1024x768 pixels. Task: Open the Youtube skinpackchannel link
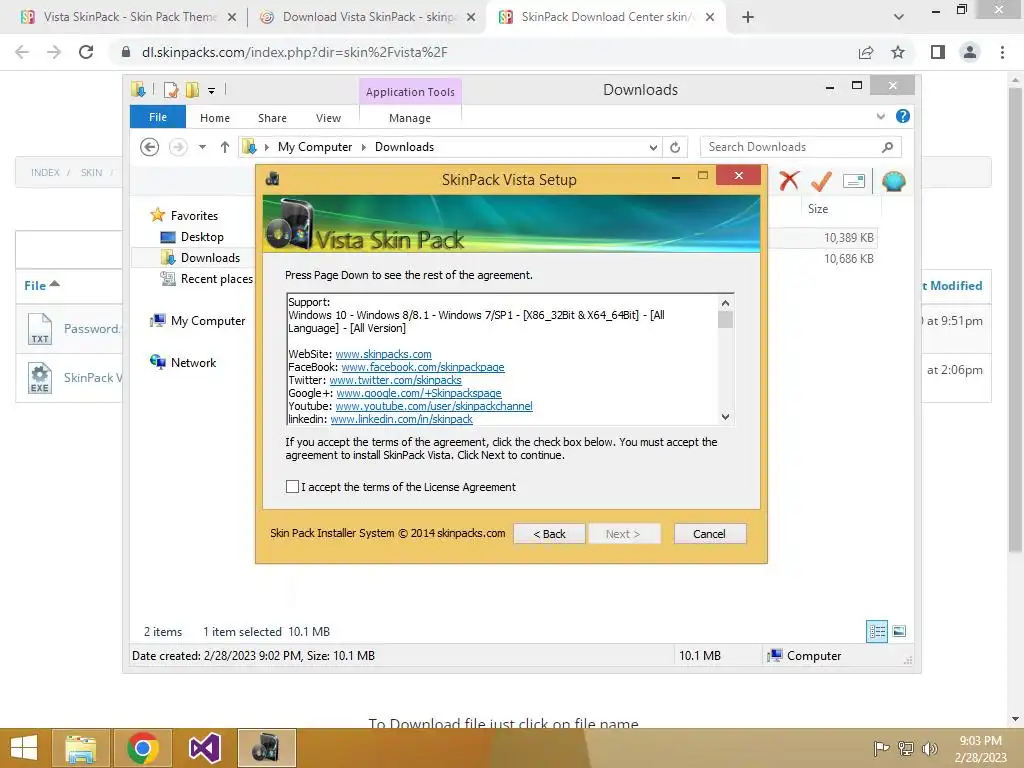[434, 406]
